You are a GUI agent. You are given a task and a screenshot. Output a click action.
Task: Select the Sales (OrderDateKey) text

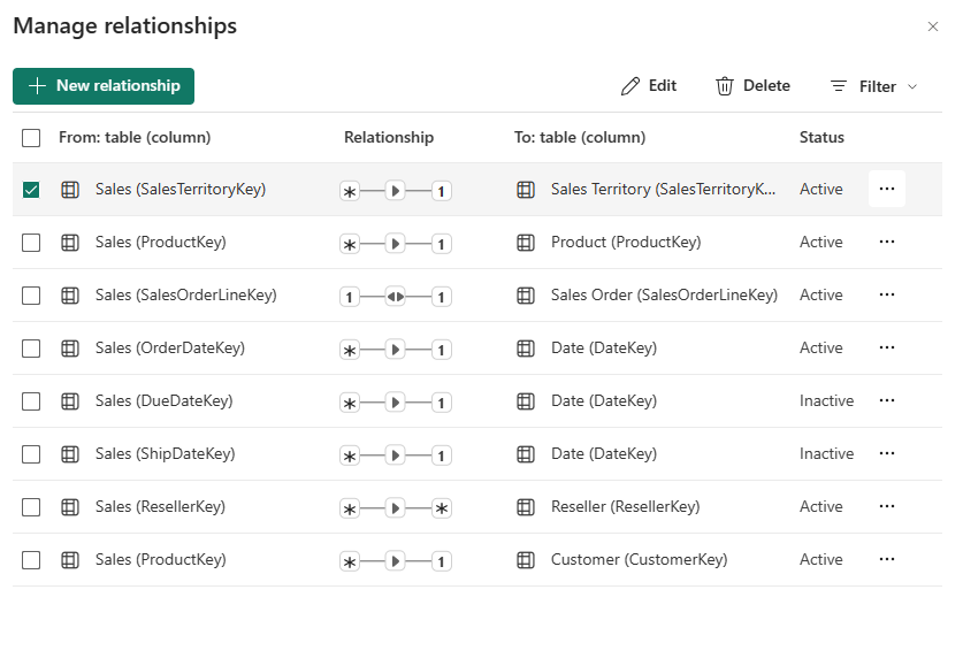(170, 348)
